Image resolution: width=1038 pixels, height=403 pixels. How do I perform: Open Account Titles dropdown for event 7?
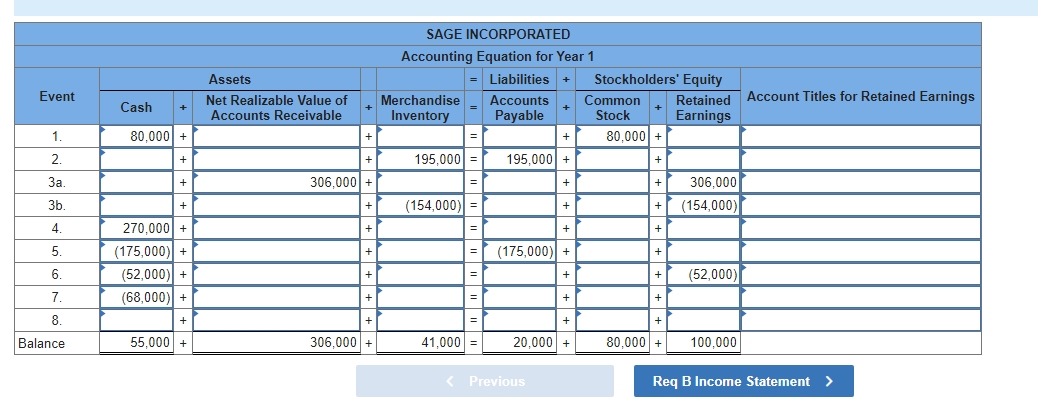pyautogui.click(x=861, y=297)
